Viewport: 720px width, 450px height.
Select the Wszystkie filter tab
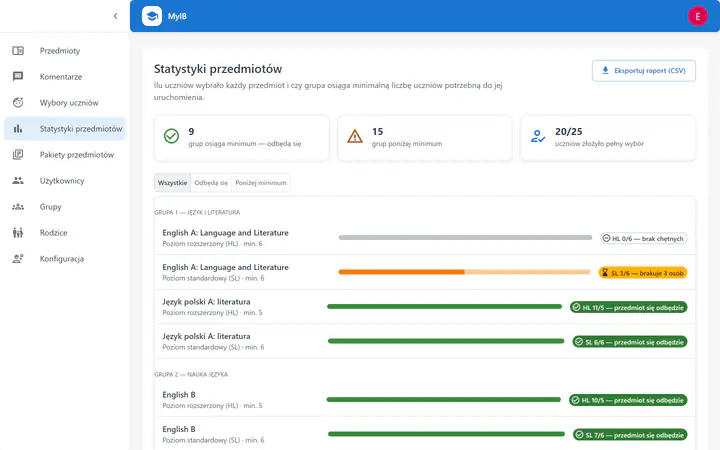click(x=172, y=183)
